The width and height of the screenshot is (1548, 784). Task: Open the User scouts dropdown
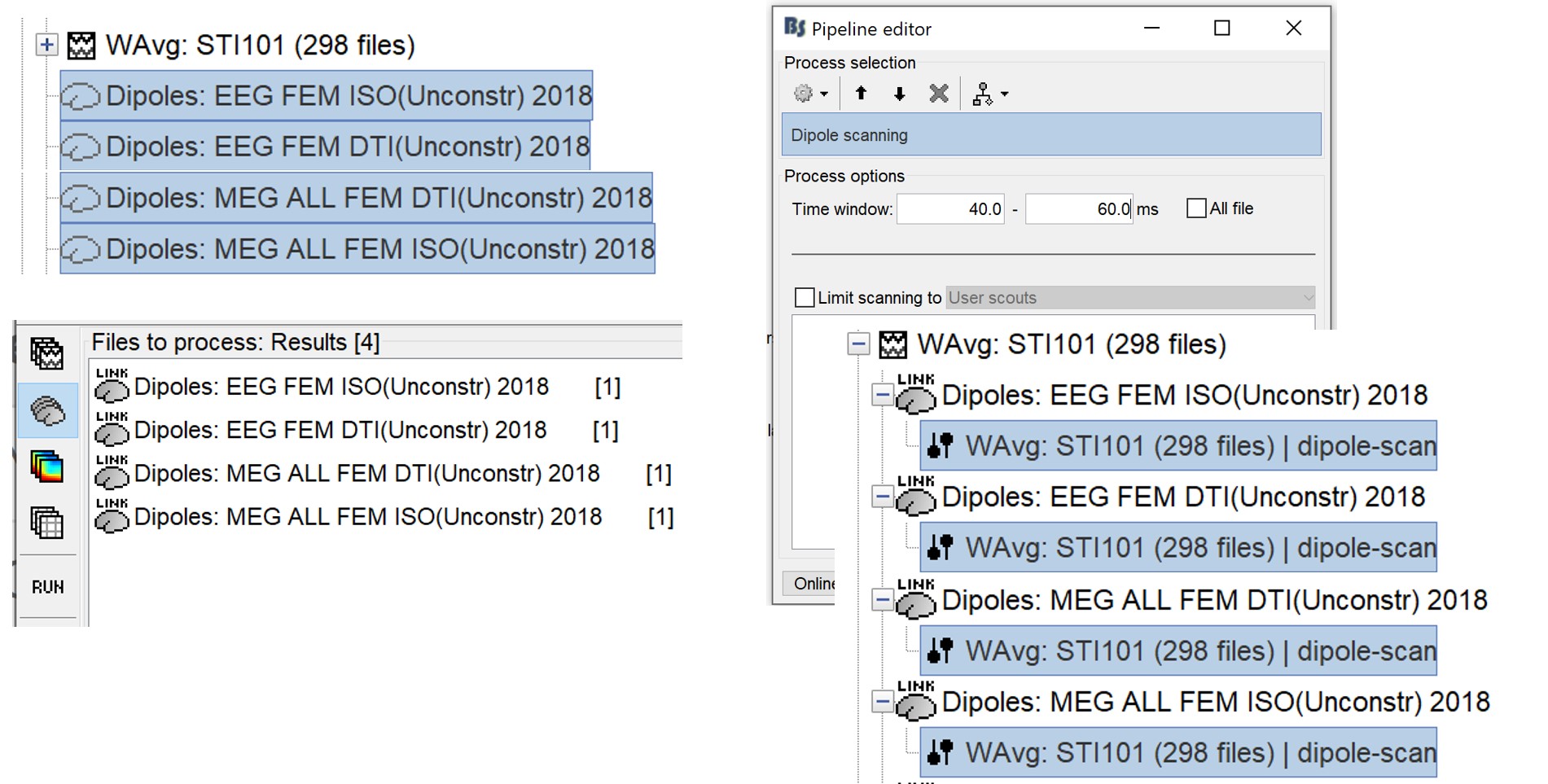coord(1129,298)
